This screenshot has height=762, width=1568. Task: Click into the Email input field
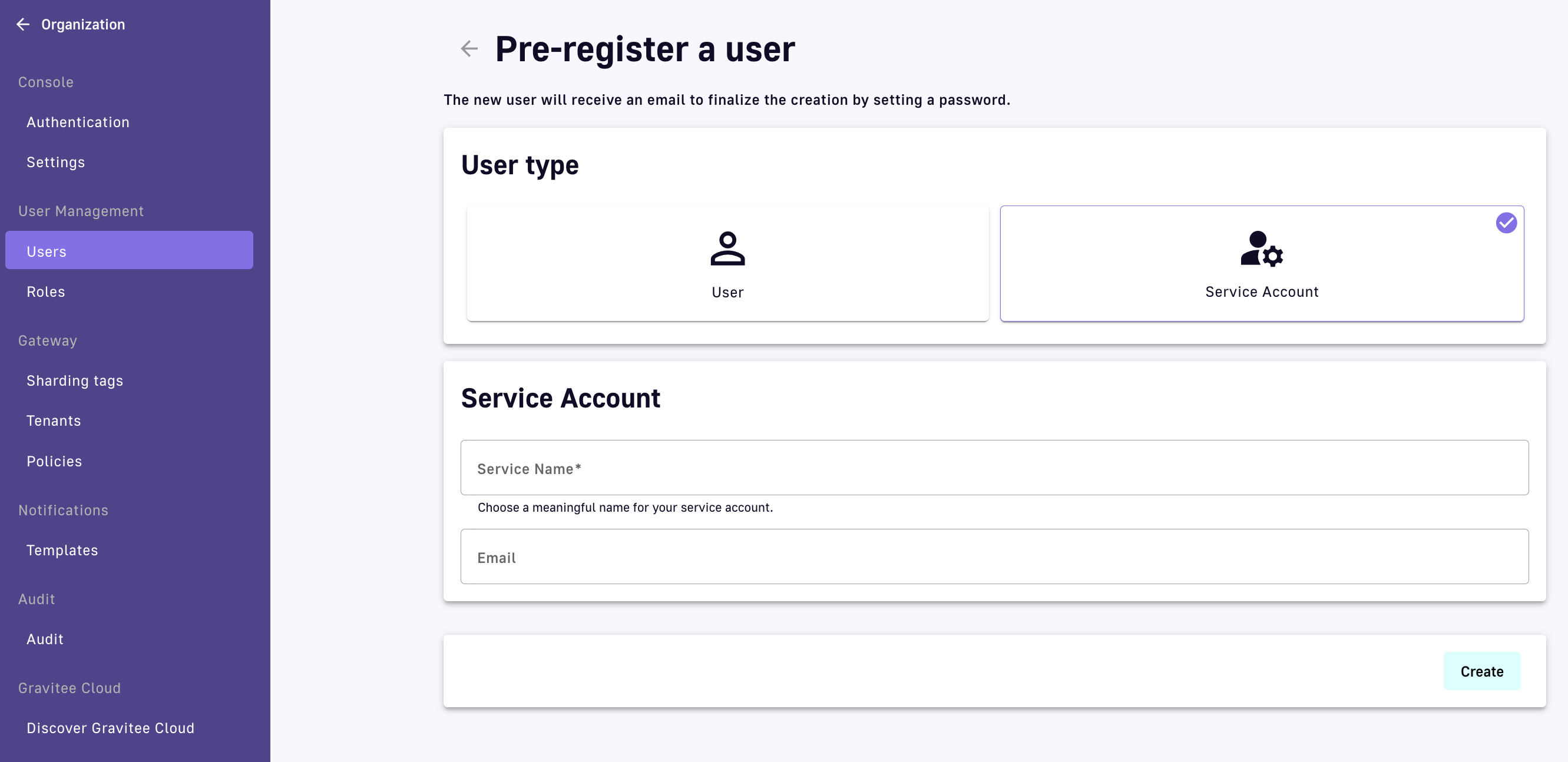994,557
